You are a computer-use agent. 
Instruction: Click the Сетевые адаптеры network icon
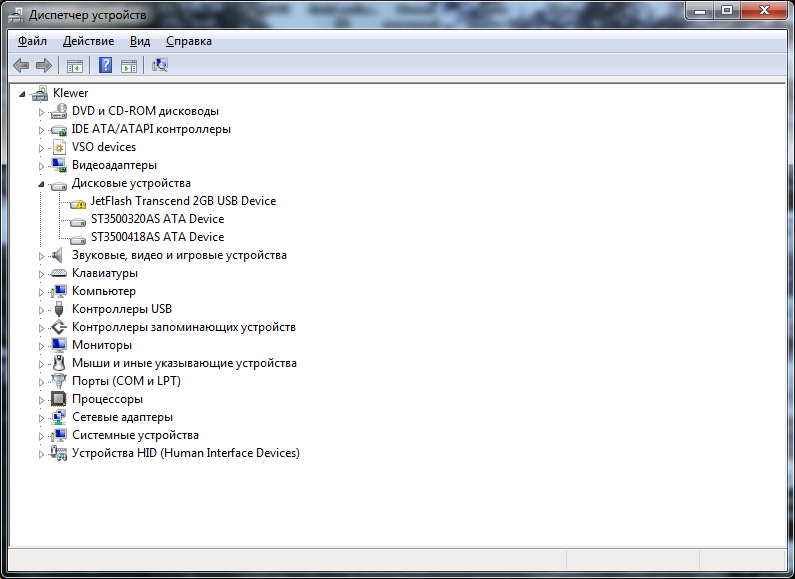59,417
